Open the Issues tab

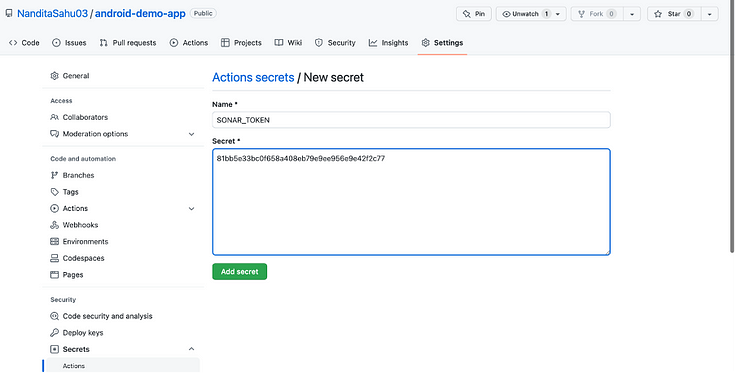coord(69,43)
